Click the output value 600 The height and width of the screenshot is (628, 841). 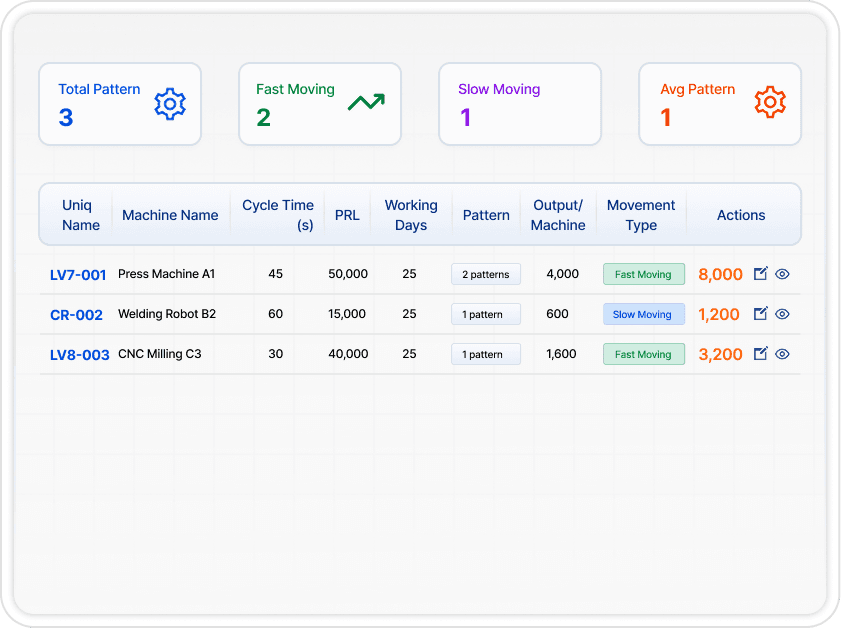[557, 314]
